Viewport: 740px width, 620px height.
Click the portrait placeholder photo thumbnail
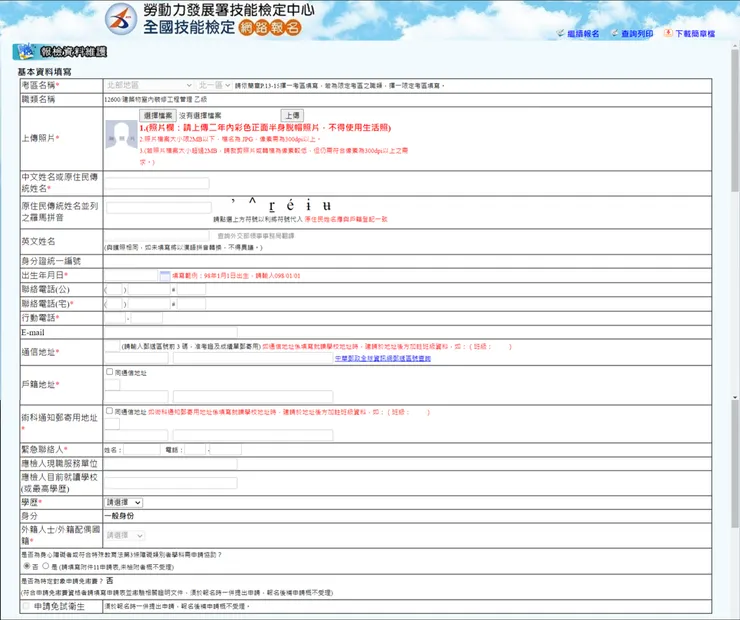[121, 135]
